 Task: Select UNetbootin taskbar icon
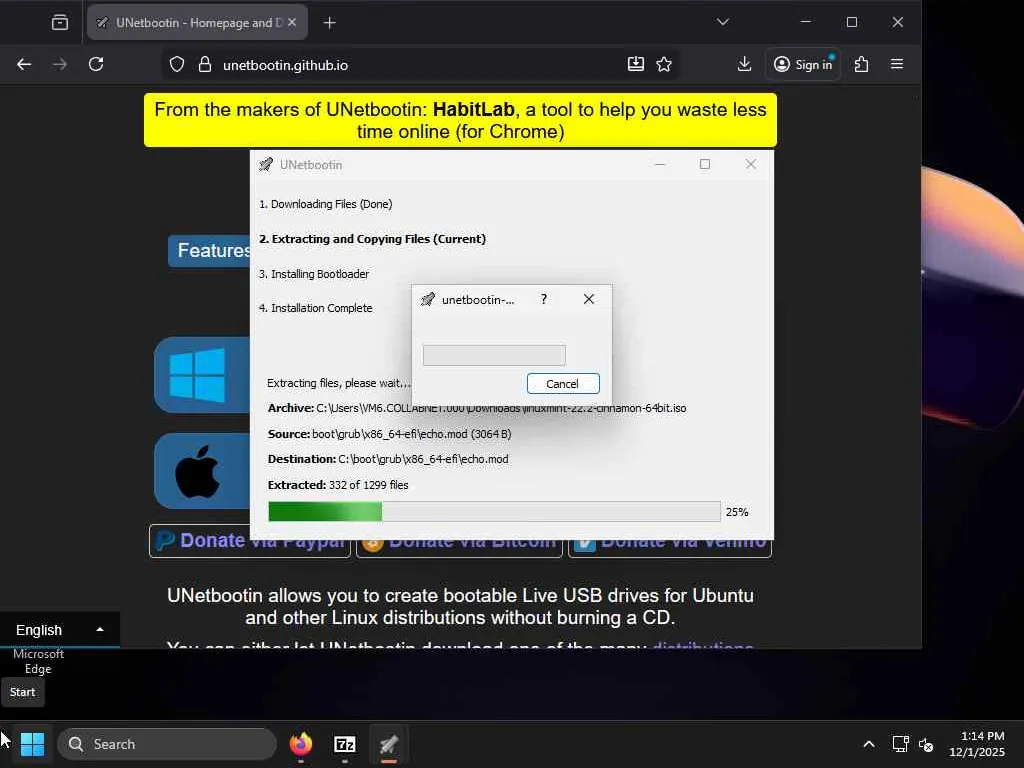click(x=389, y=744)
